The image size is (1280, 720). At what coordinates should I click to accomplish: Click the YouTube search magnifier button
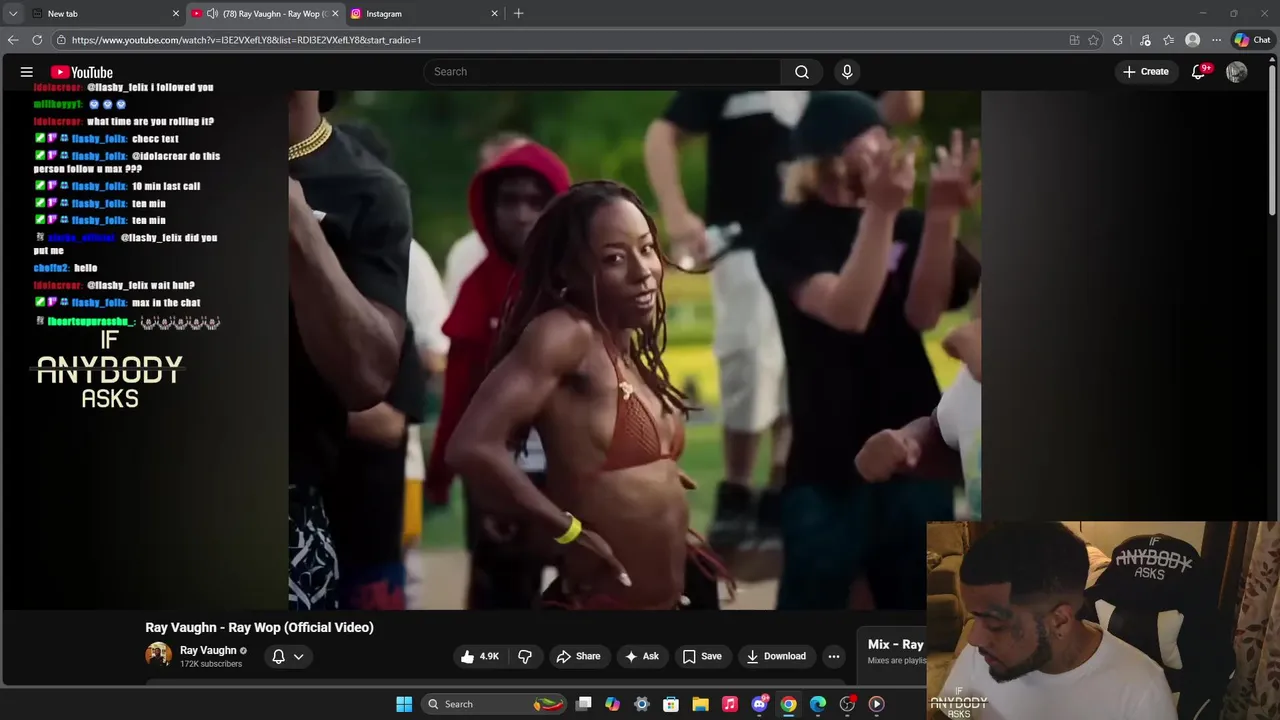[x=801, y=72]
